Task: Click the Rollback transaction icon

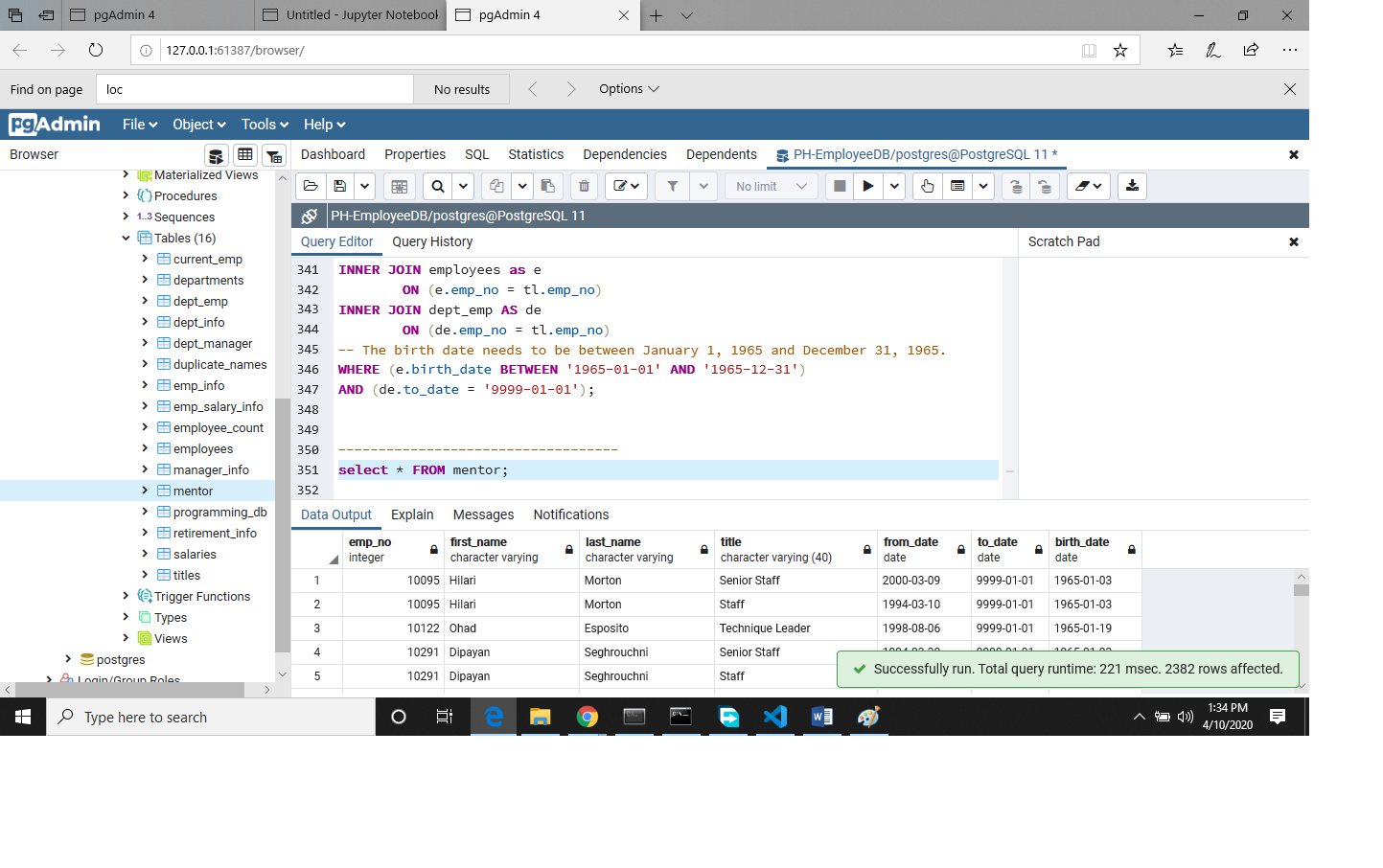Action: 1045,186
